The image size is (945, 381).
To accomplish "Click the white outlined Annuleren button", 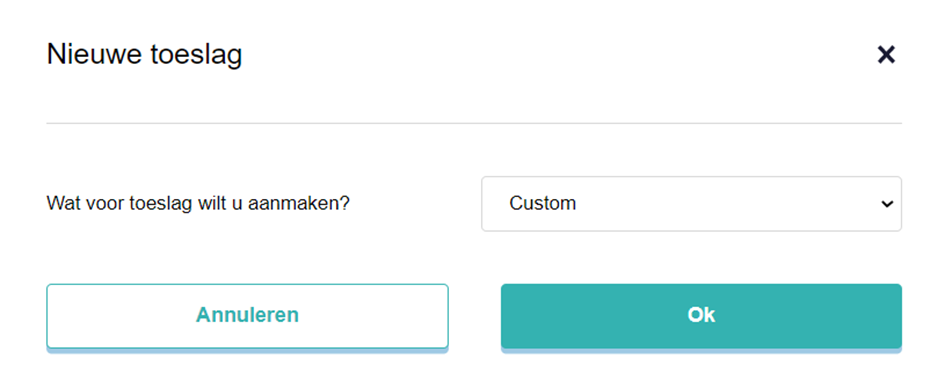I will coord(247,316).
